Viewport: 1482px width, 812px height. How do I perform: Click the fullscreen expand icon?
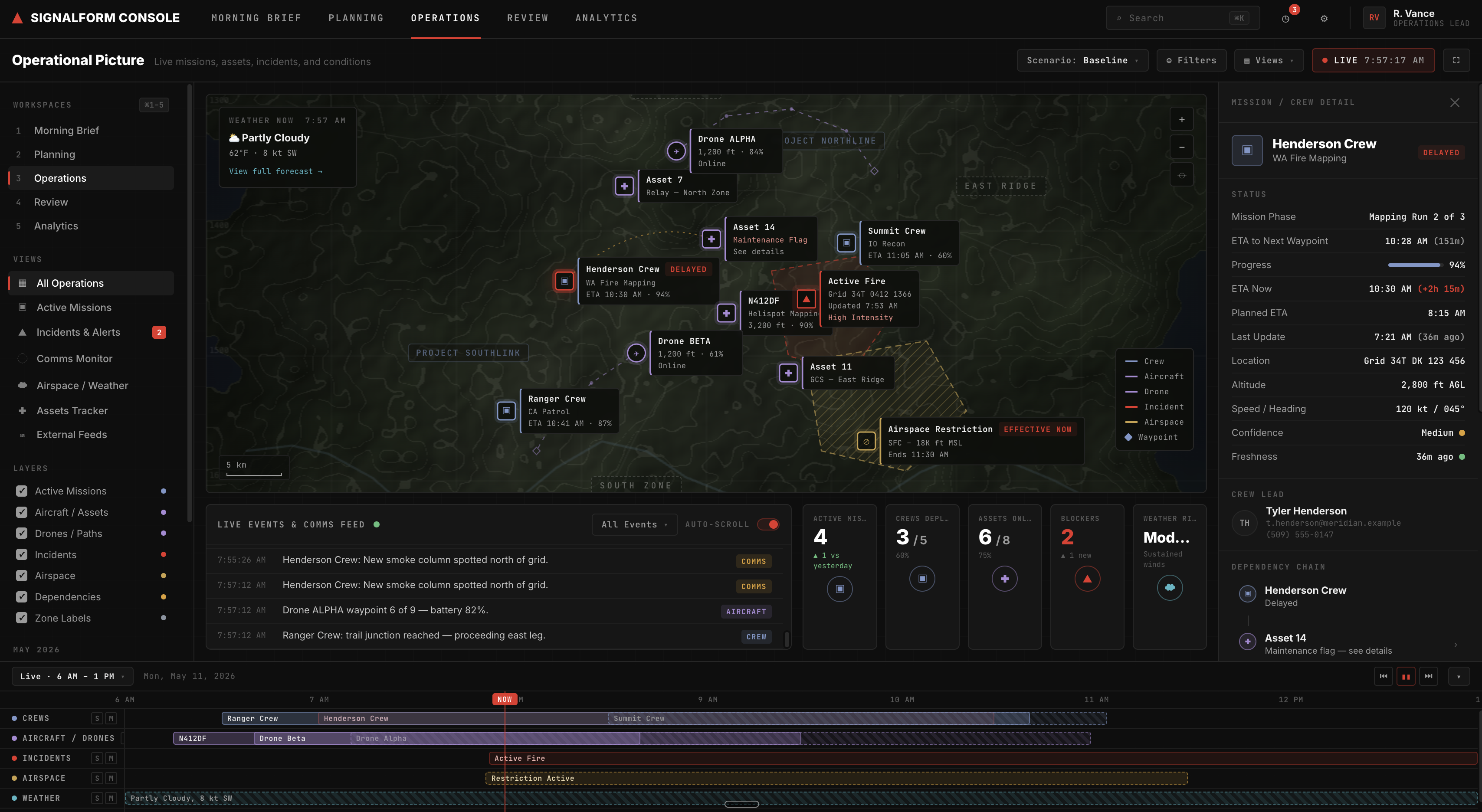[x=1456, y=60]
